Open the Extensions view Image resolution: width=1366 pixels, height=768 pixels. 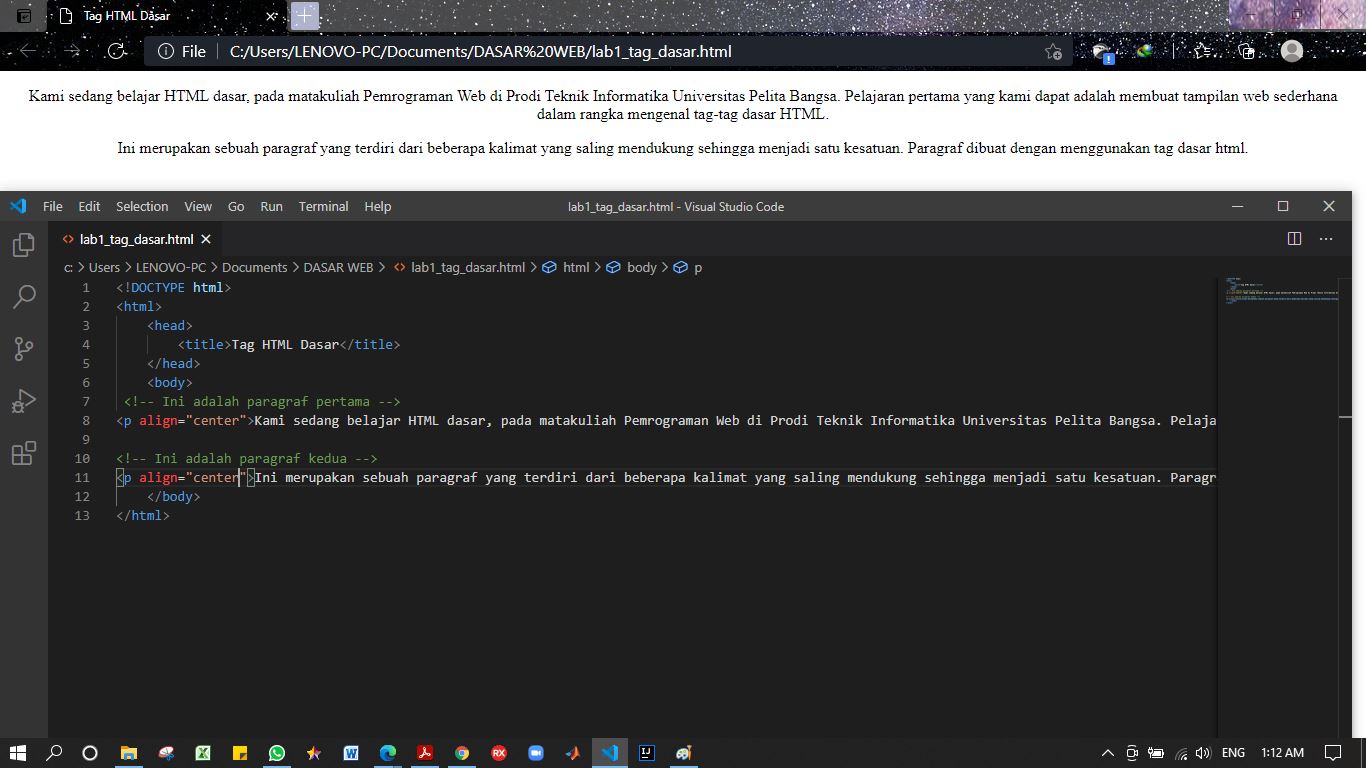click(x=24, y=452)
